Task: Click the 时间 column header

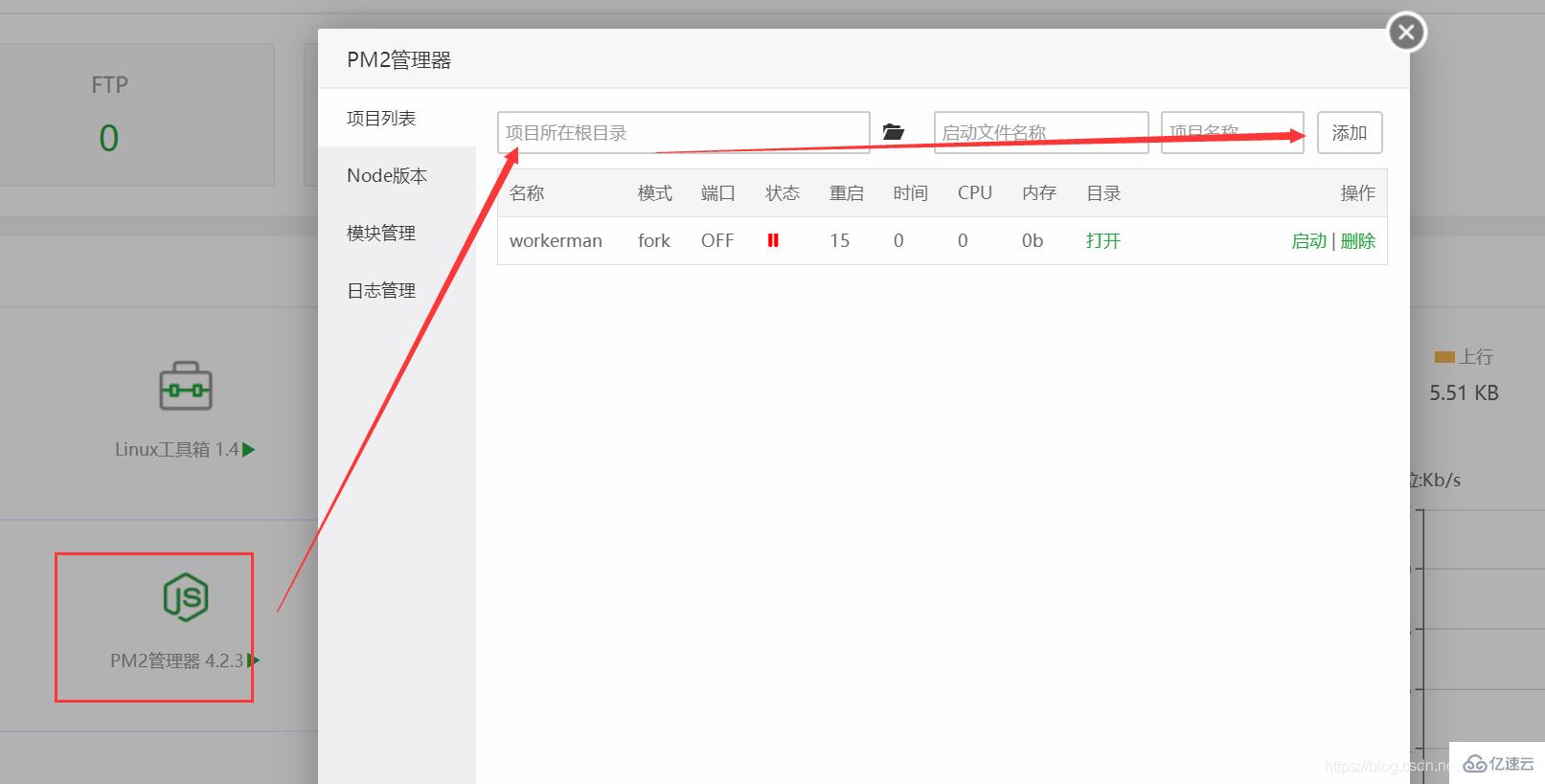Action: pyautogui.click(x=911, y=193)
